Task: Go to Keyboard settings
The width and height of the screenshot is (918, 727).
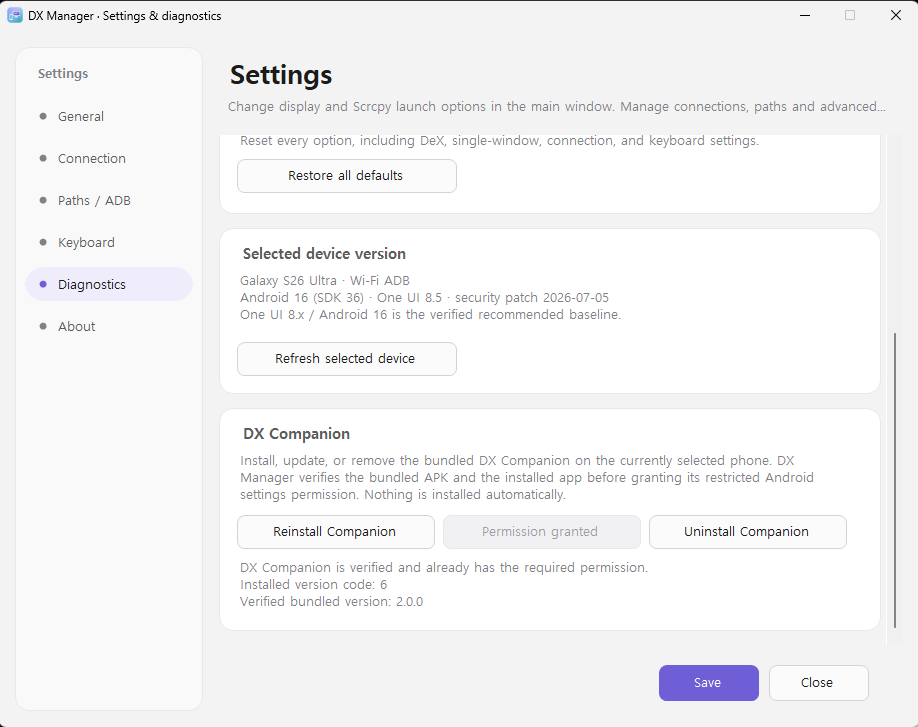Action: (109, 242)
